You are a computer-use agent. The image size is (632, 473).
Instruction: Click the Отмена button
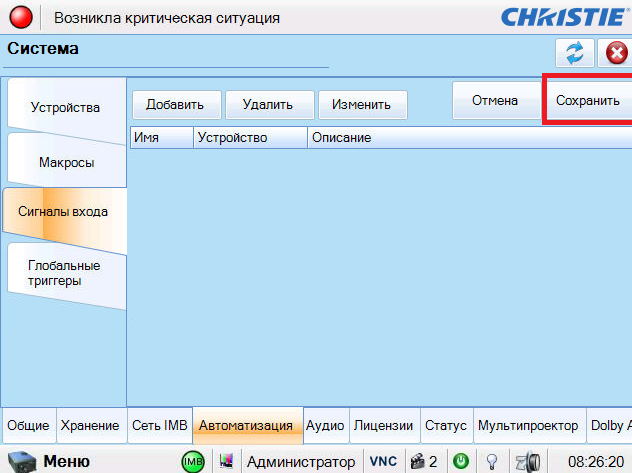[x=495, y=100]
